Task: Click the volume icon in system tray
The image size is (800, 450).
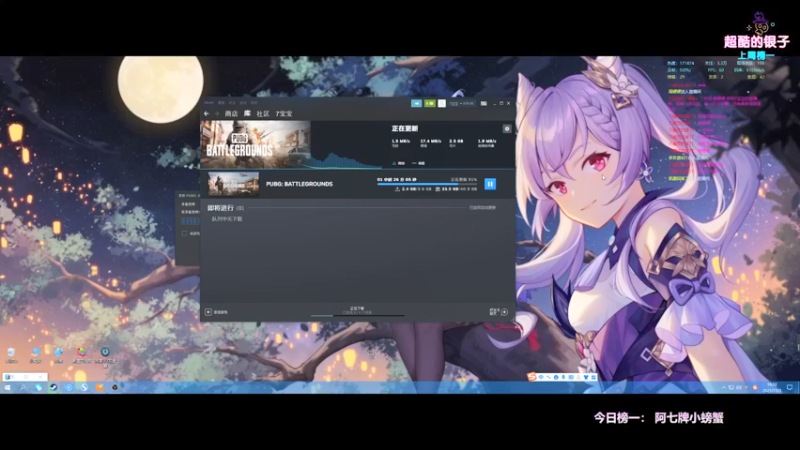Action: point(739,388)
